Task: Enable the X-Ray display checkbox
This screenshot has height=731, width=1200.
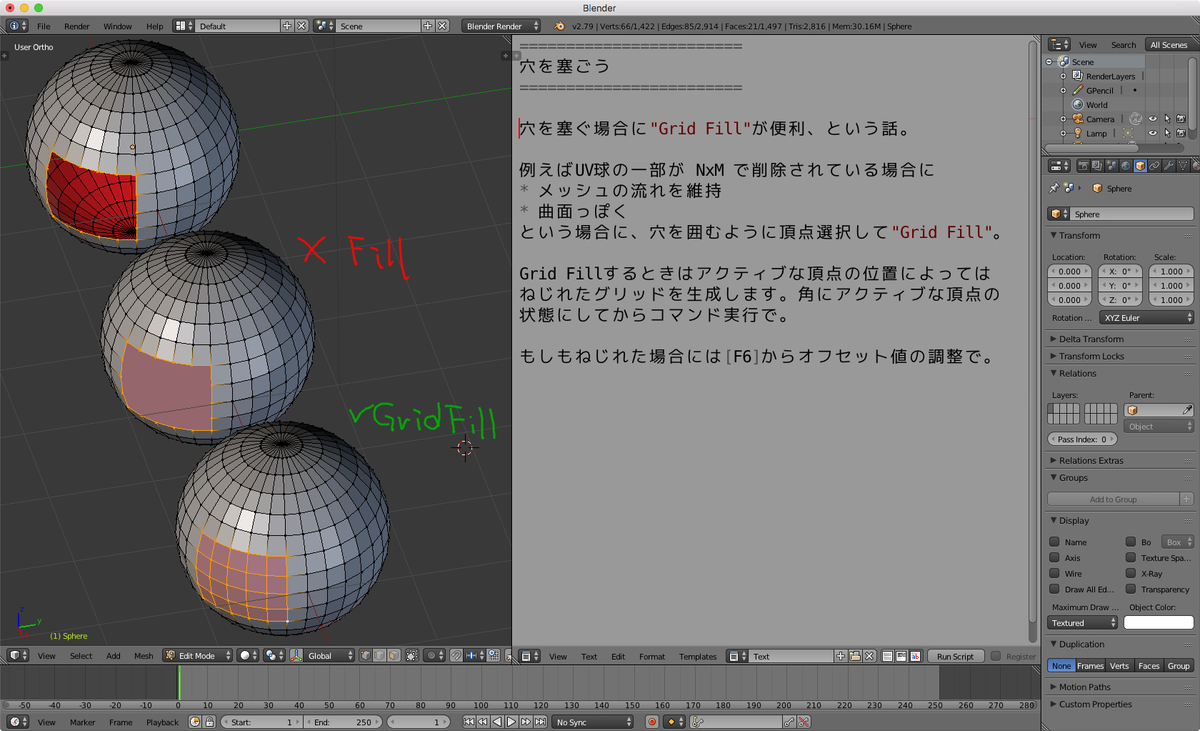Action: point(1131,573)
